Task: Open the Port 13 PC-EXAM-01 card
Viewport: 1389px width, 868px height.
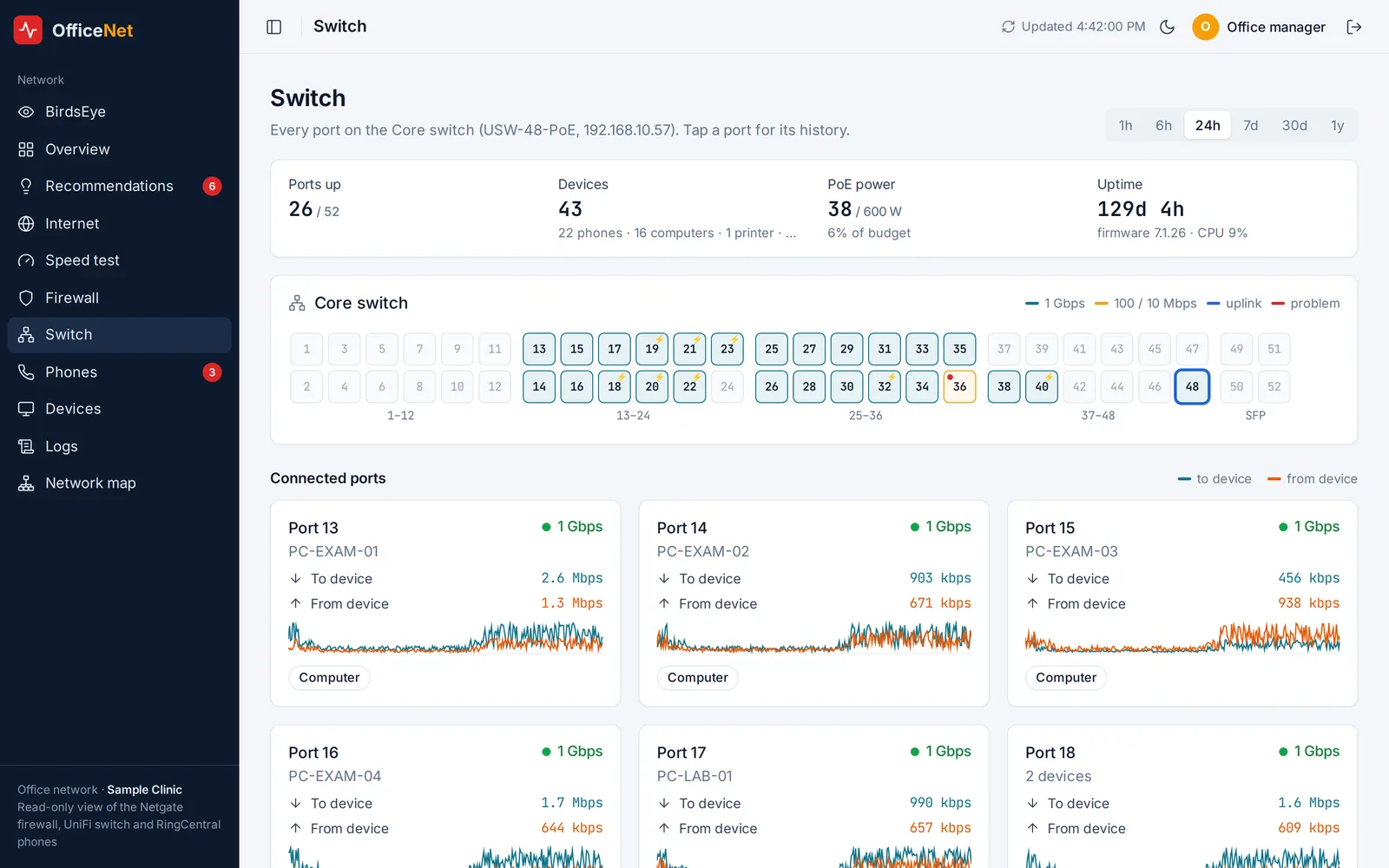Action: [445, 603]
